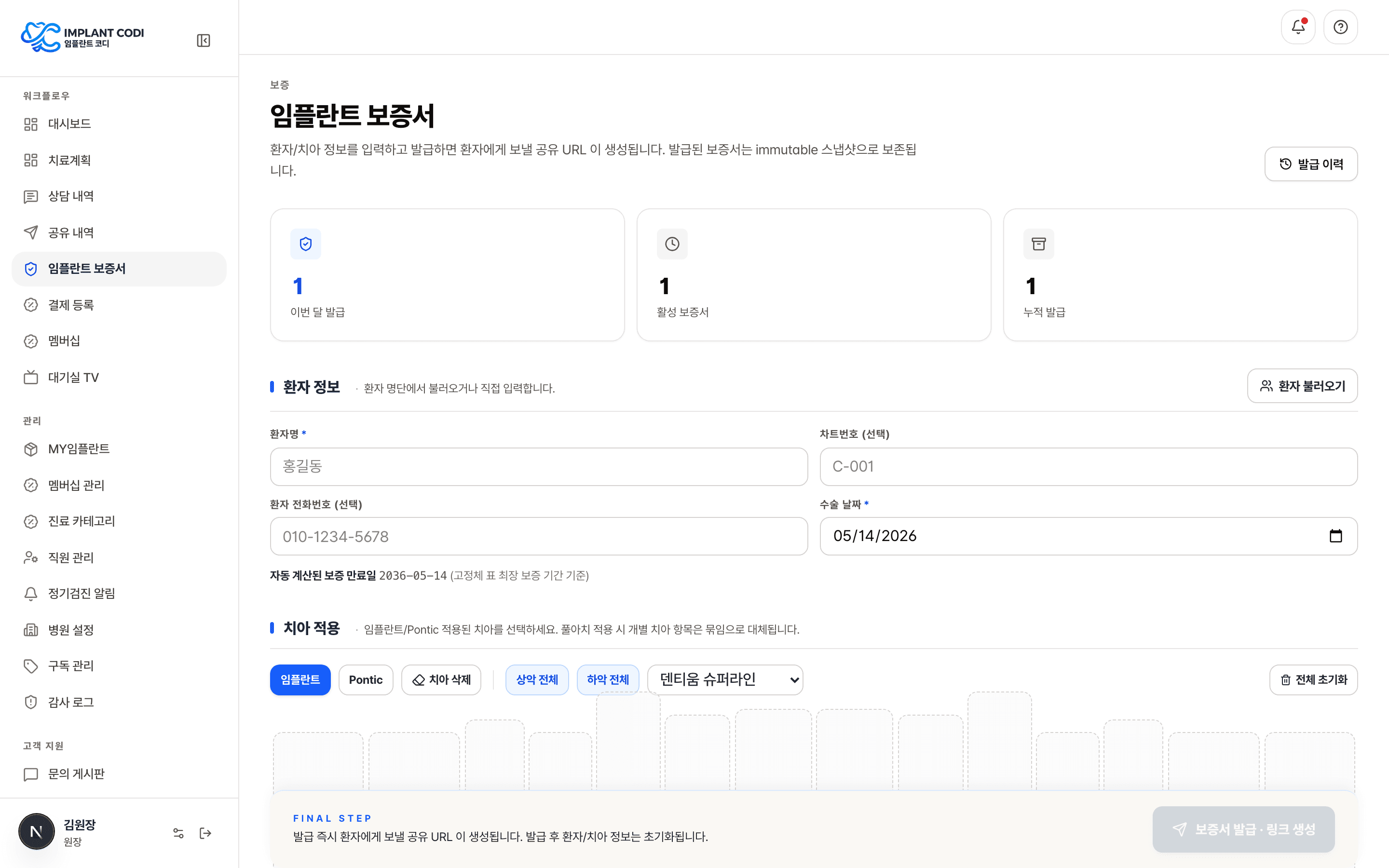
Task: Open the date picker calendar icon
Action: [x=1335, y=536]
